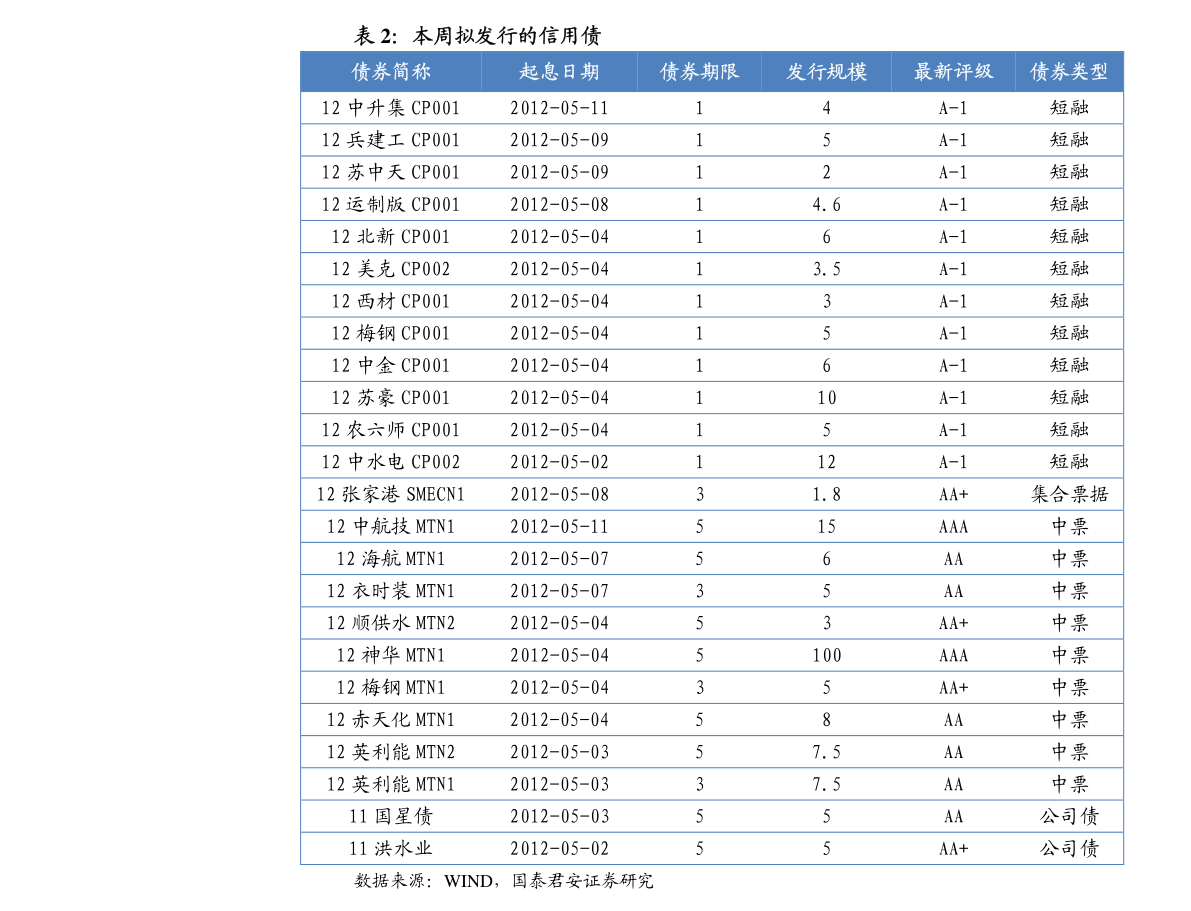This screenshot has width=1191, height=911.
Task: Select bond name 12梅钢MTN1
Action: (x=391, y=688)
